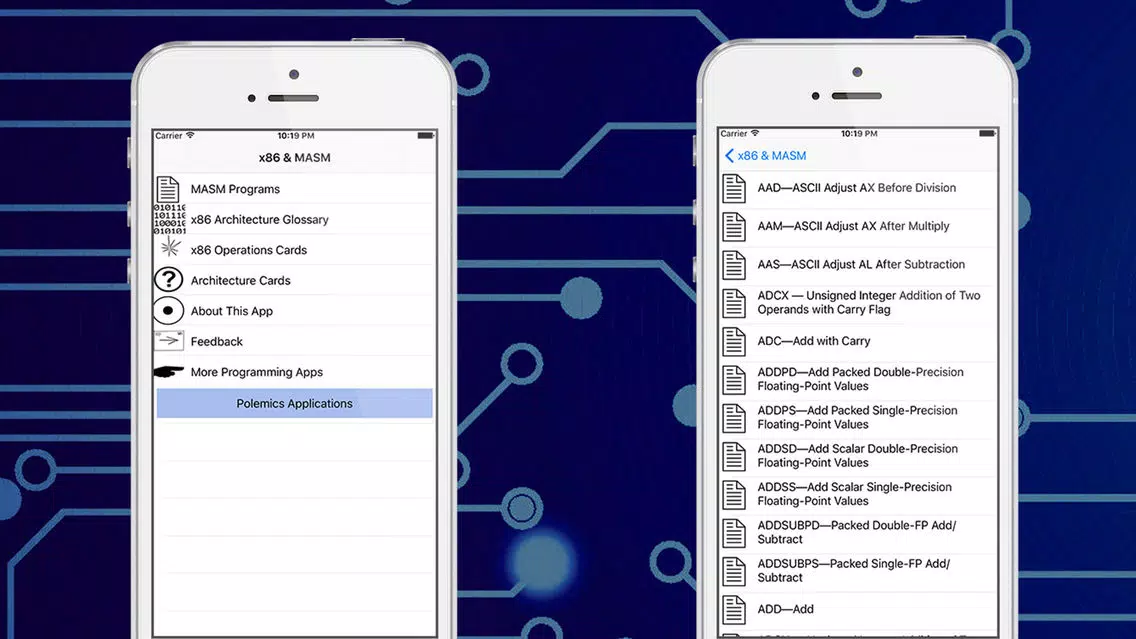Select About This App row
The width and height of the screenshot is (1136, 639).
[x=294, y=311]
